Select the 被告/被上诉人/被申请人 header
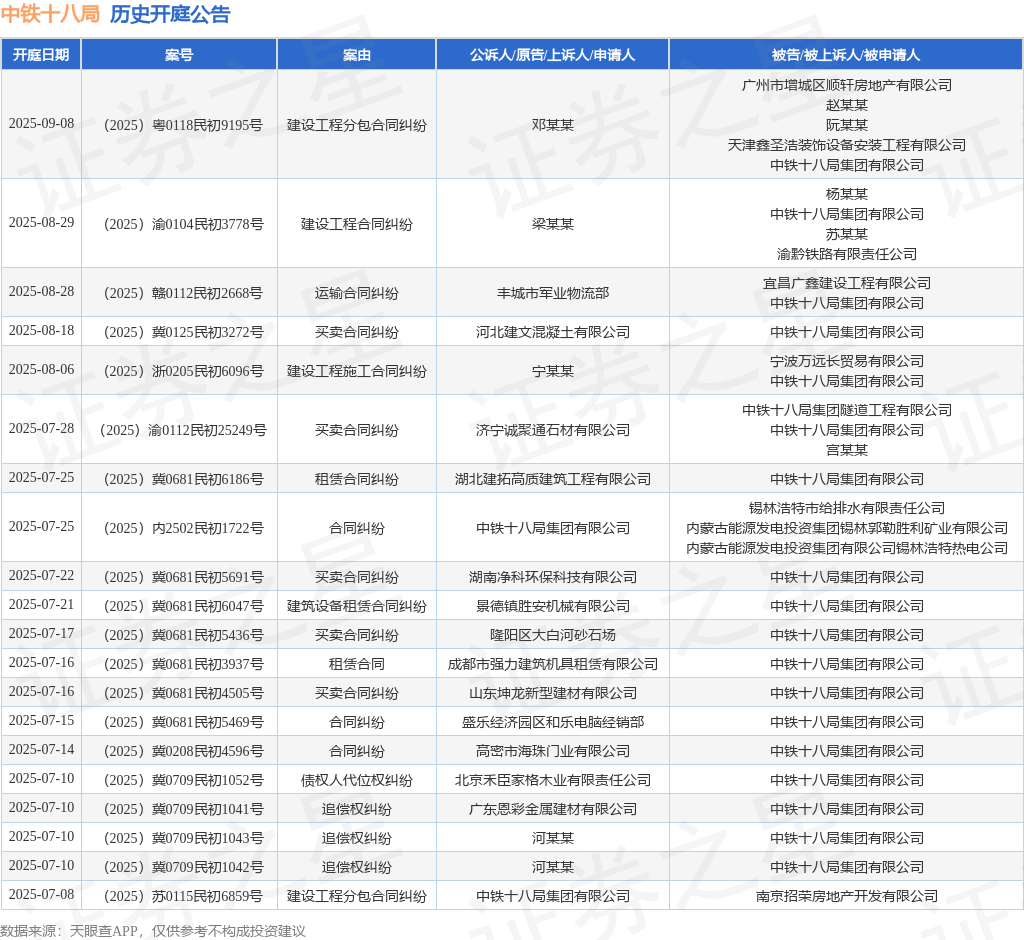1024x940 pixels. (846, 55)
